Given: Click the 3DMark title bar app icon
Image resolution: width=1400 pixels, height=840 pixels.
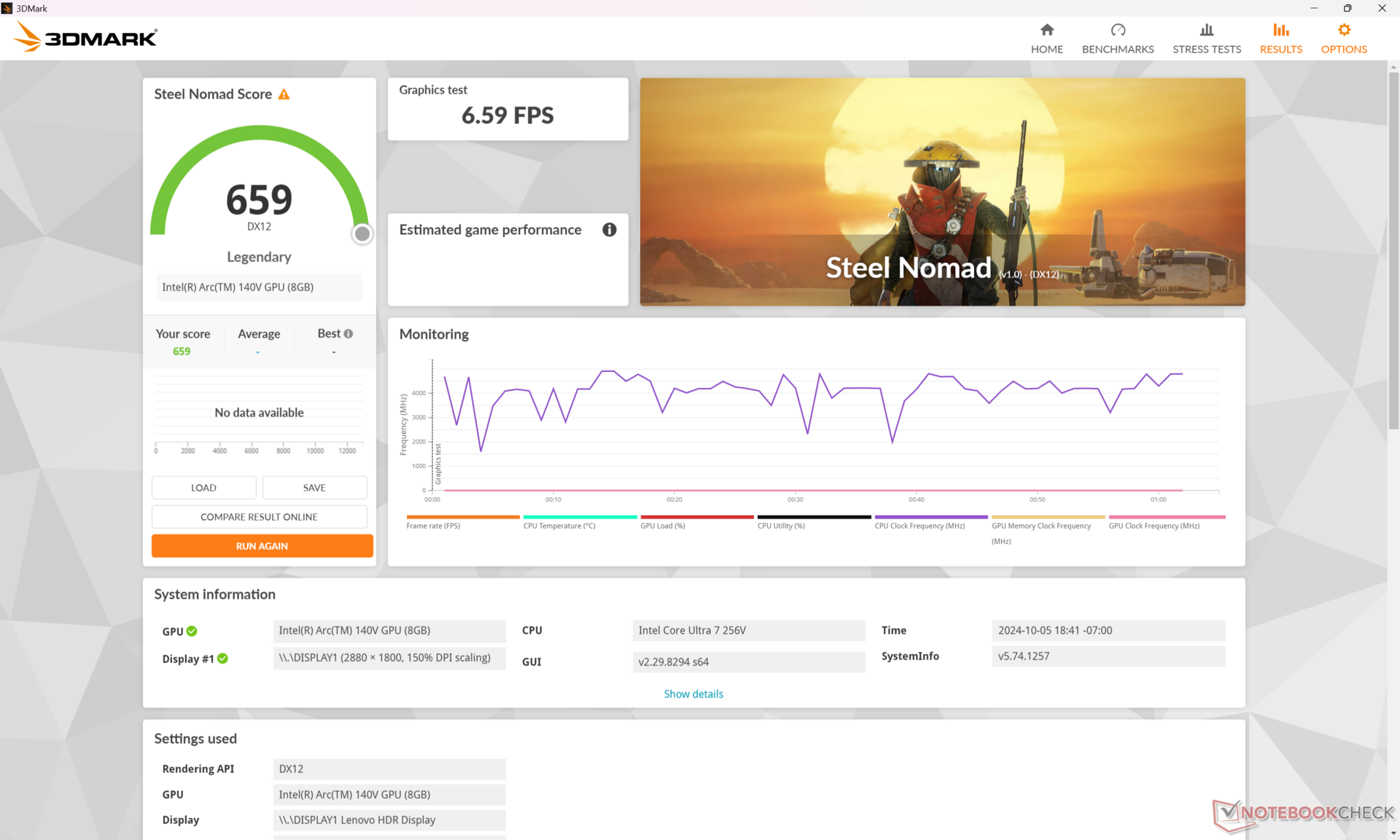Looking at the screenshot, I should [x=7, y=8].
